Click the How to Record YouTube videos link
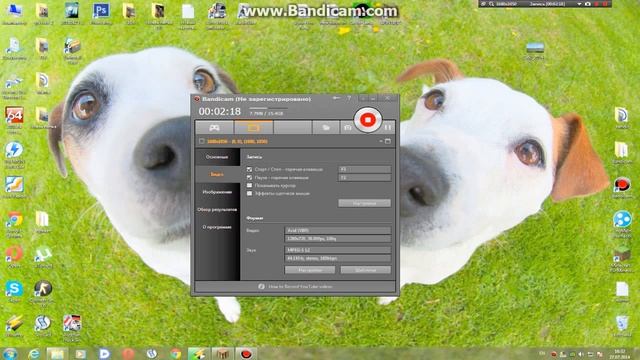The width and height of the screenshot is (640, 360). (x=300, y=287)
